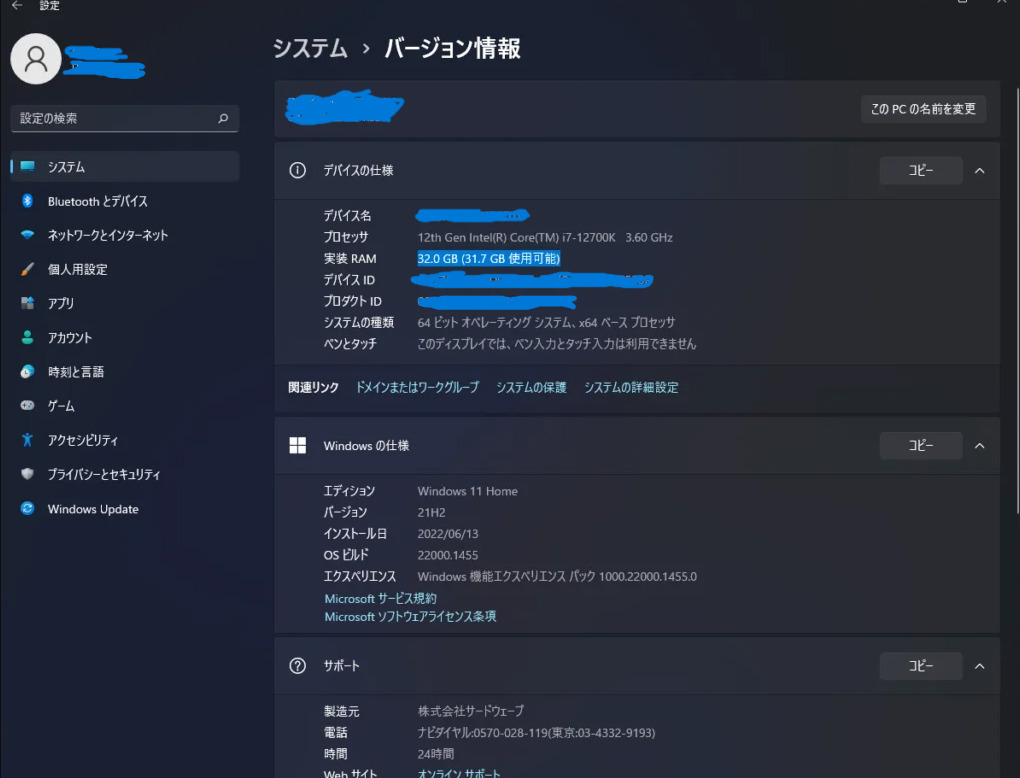Click the 21H2 version value
The image size is (1020, 778).
click(x=431, y=513)
